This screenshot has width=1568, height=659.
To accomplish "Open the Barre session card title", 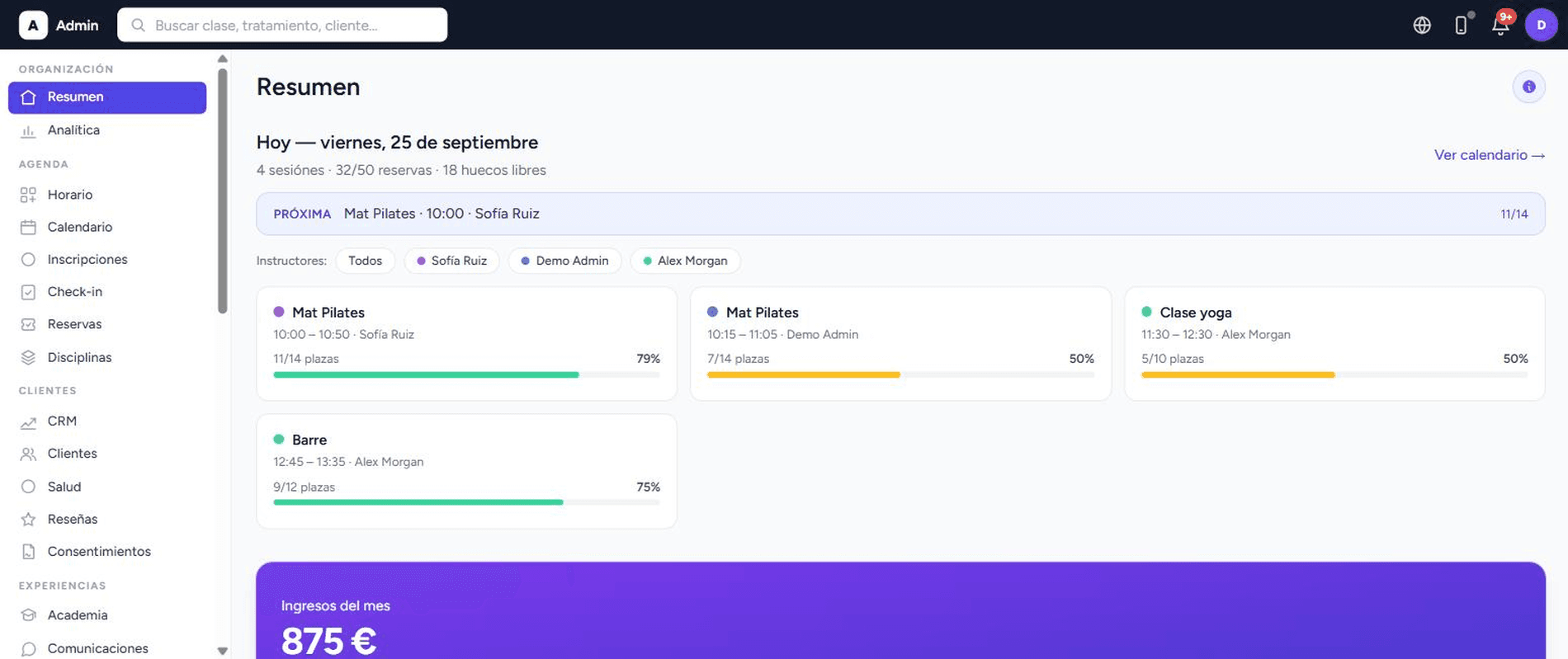I will tap(309, 440).
